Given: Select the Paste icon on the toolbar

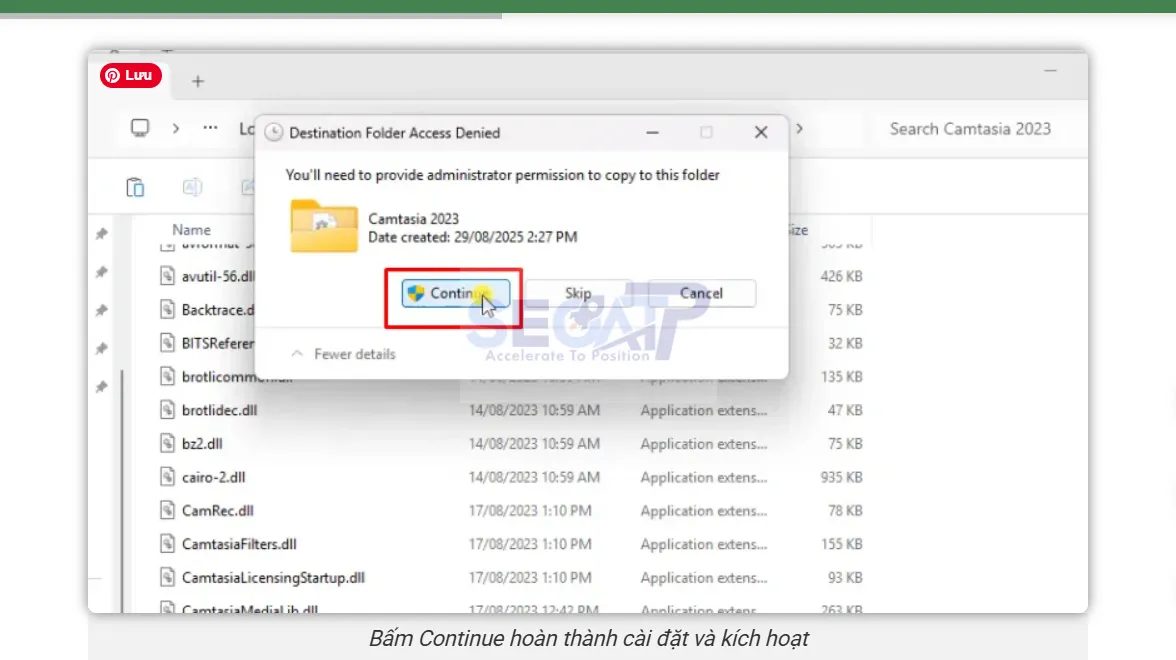Looking at the screenshot, I should click(x=135, y=187).
